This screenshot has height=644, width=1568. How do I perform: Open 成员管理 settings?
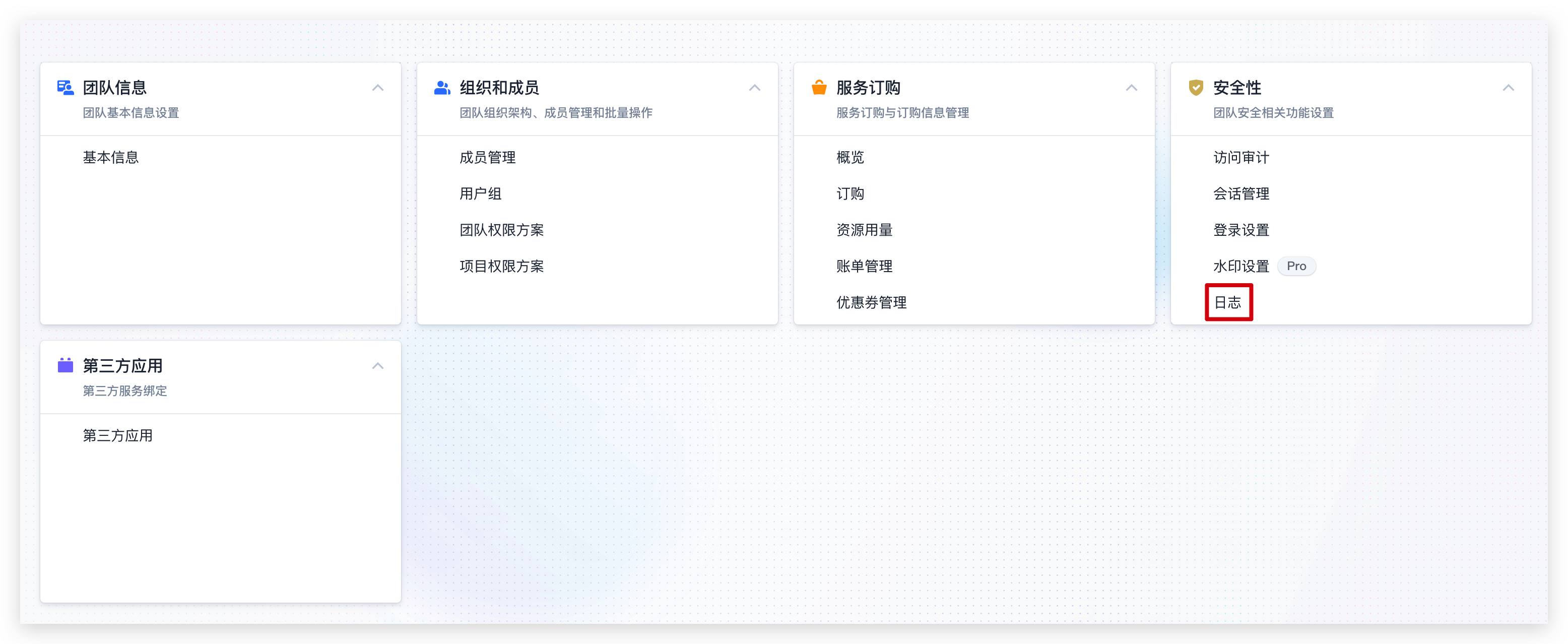pyautogui.click(x=488, y=157)
